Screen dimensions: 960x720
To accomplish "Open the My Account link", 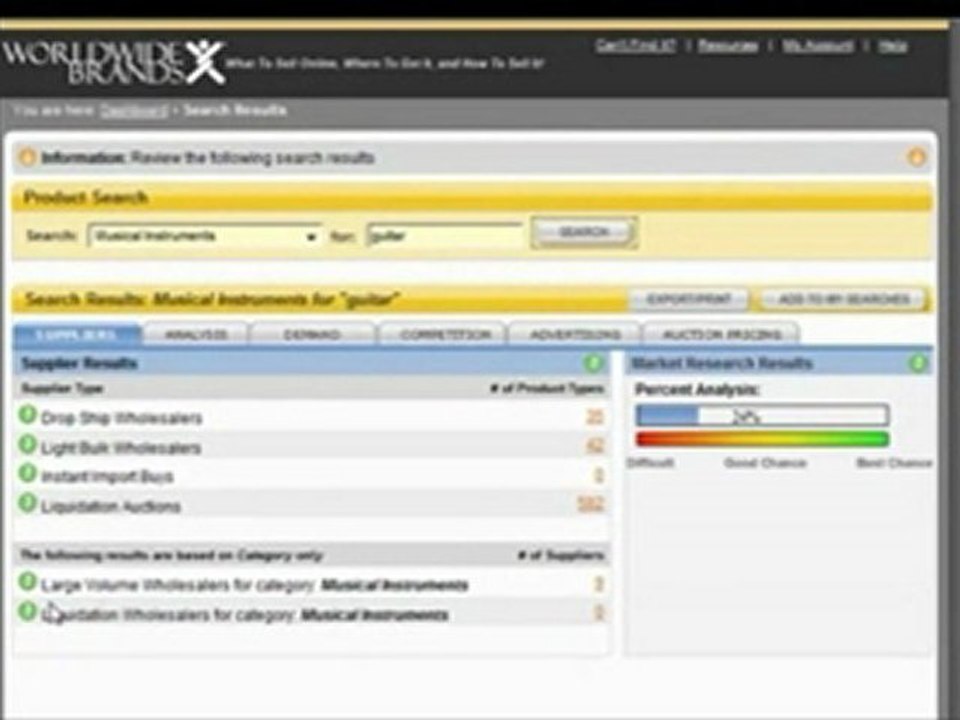I will click(x=817, y=46).
